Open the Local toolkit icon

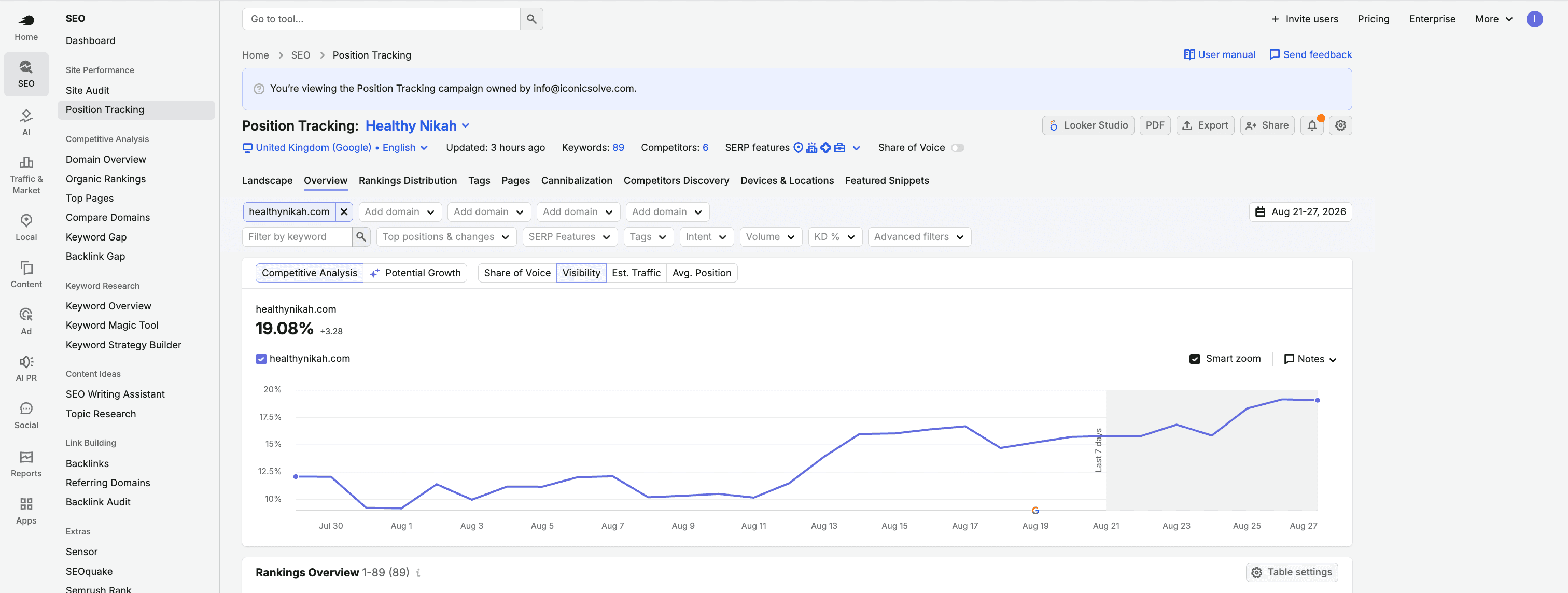tap(26, 228)
